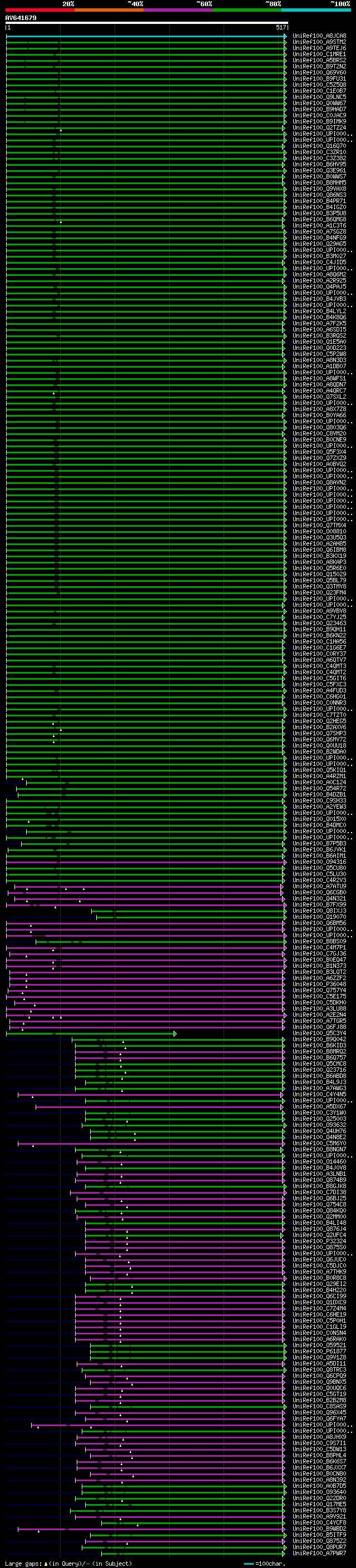The width and height of the screenshot is (356, 1568).
Task: Select the UniRef100_A3LU88 label
Action: point(319,1008)
